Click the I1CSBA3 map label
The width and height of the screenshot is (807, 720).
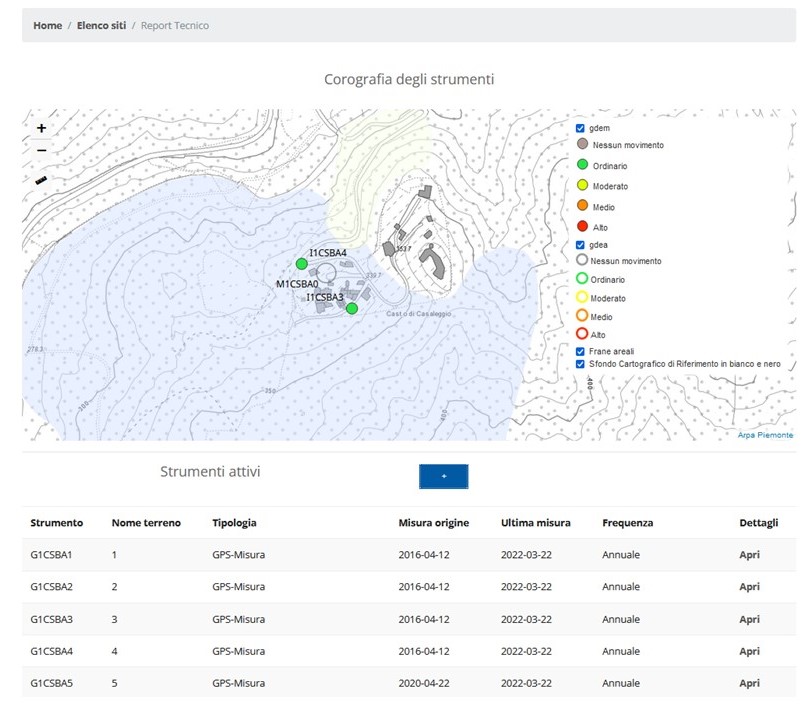pyautogui.click(x=325, y=297)
